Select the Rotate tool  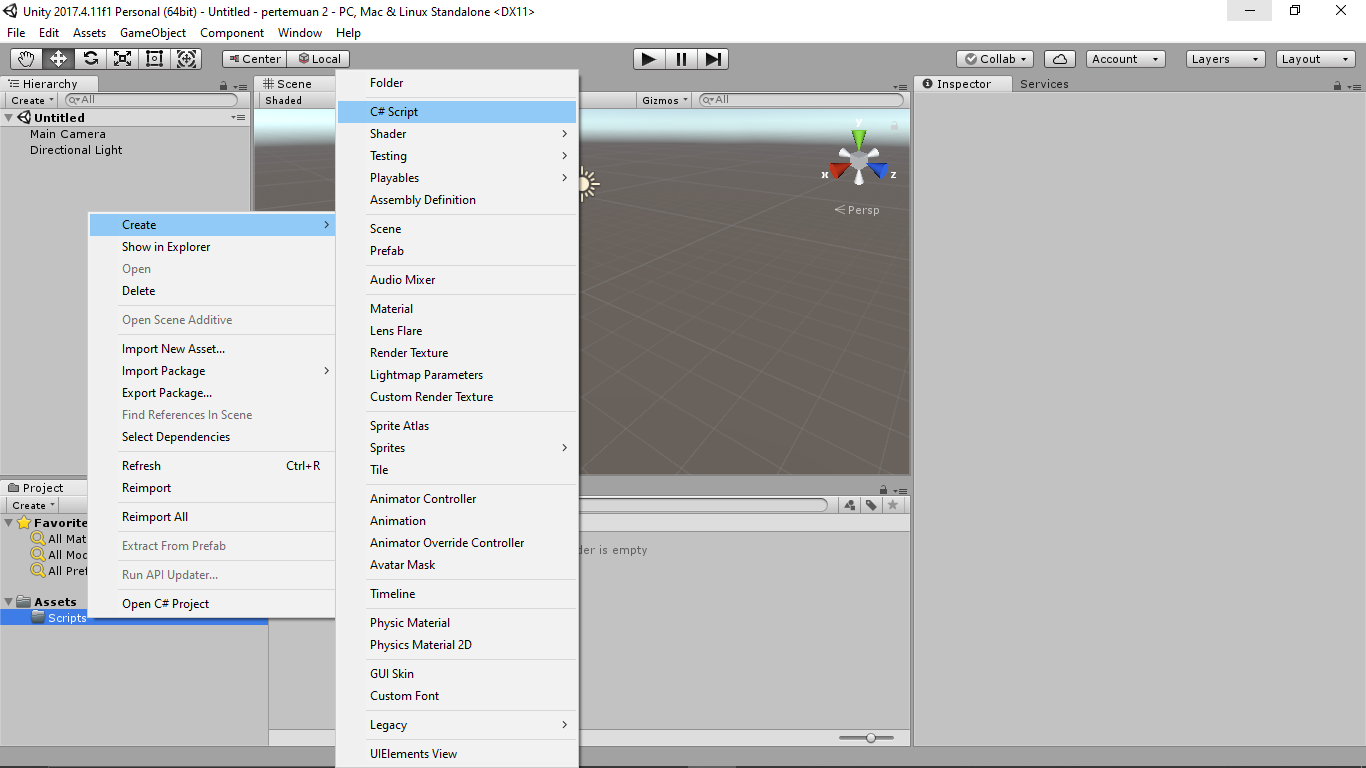(x=91, y=59)
